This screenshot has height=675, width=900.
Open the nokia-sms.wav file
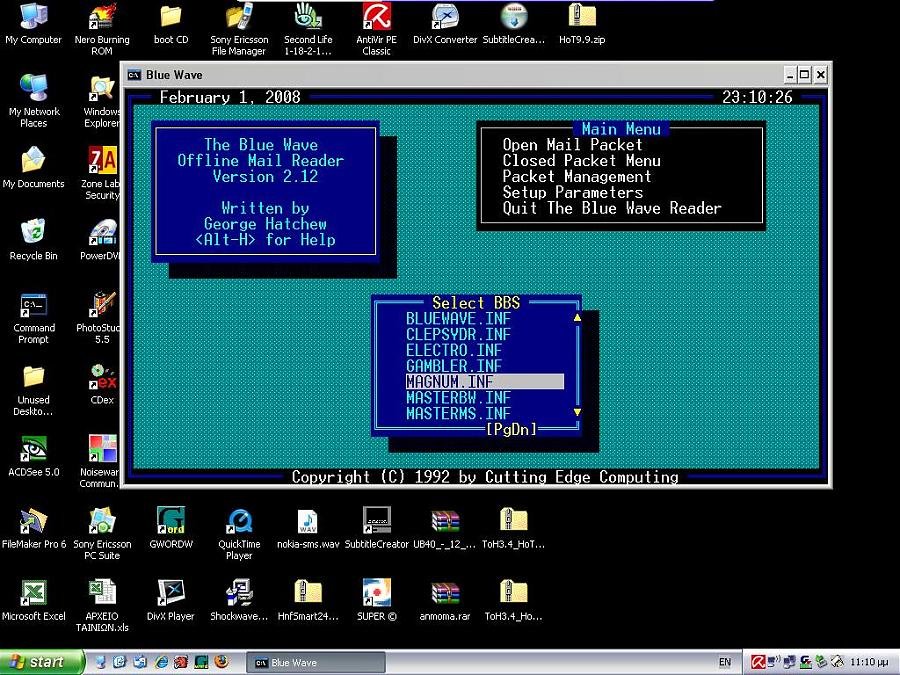308,528
